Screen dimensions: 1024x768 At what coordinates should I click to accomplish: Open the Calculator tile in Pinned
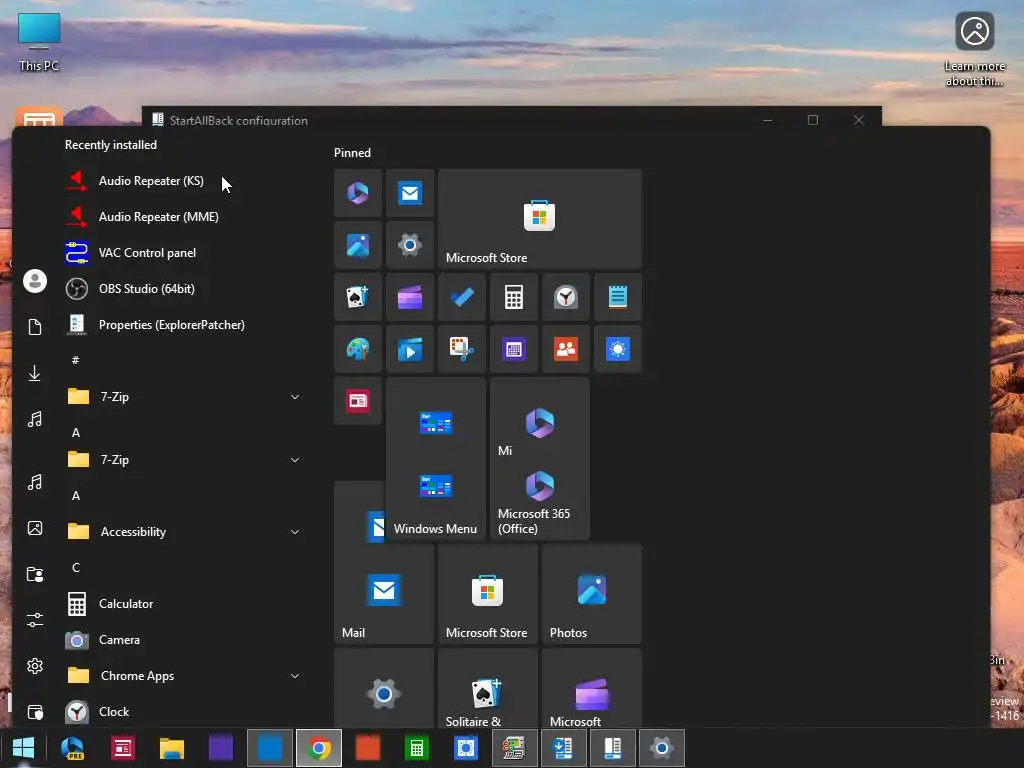point(514,297)
